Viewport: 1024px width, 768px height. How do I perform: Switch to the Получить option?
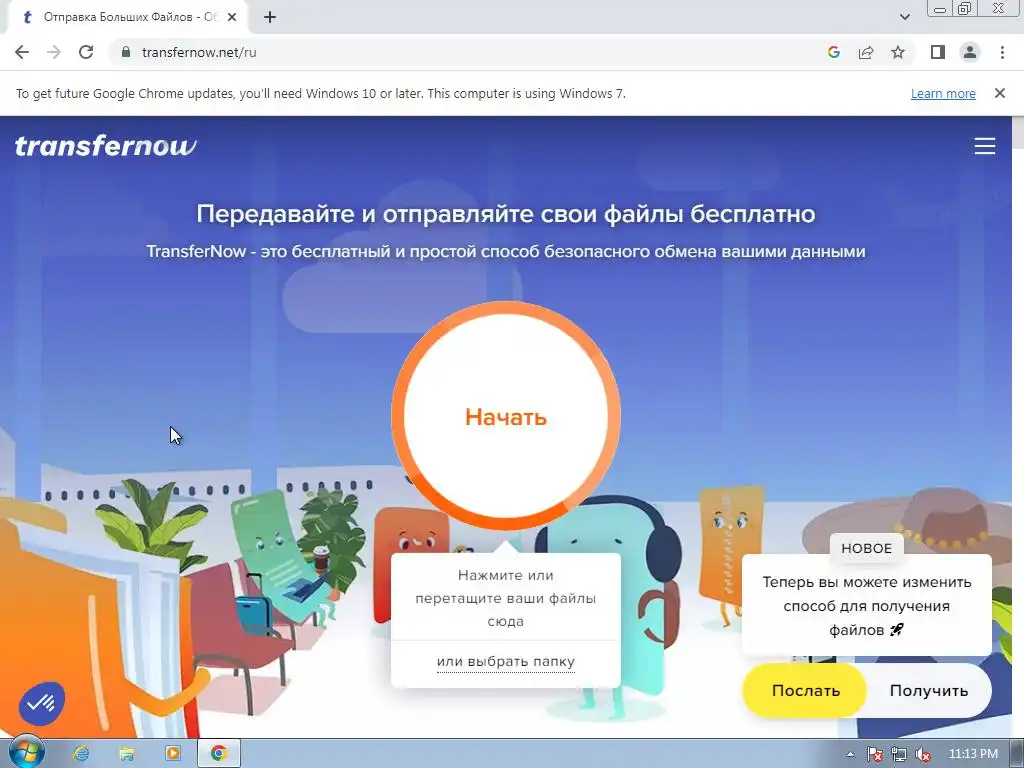pos(929,690)
